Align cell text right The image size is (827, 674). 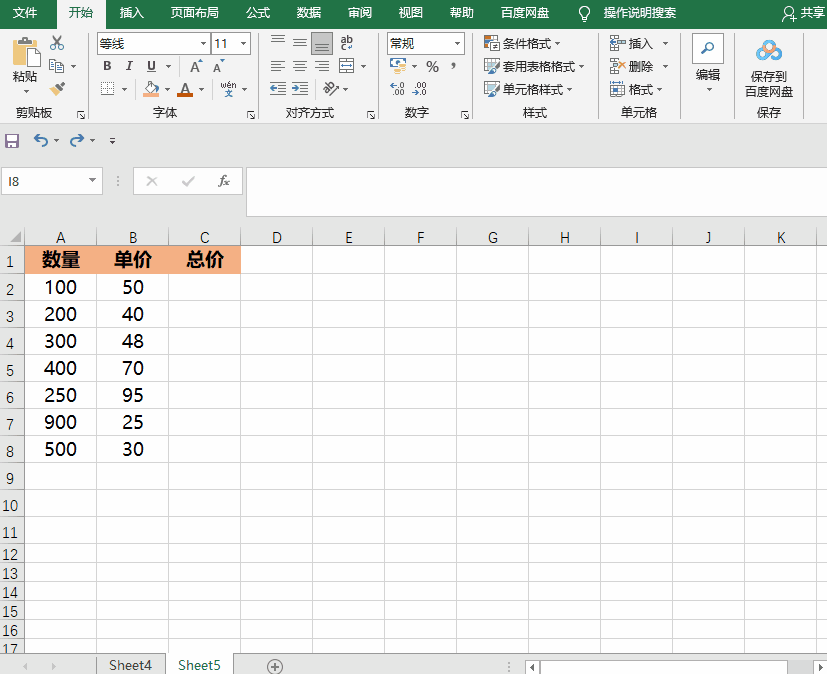coord(322,66)
